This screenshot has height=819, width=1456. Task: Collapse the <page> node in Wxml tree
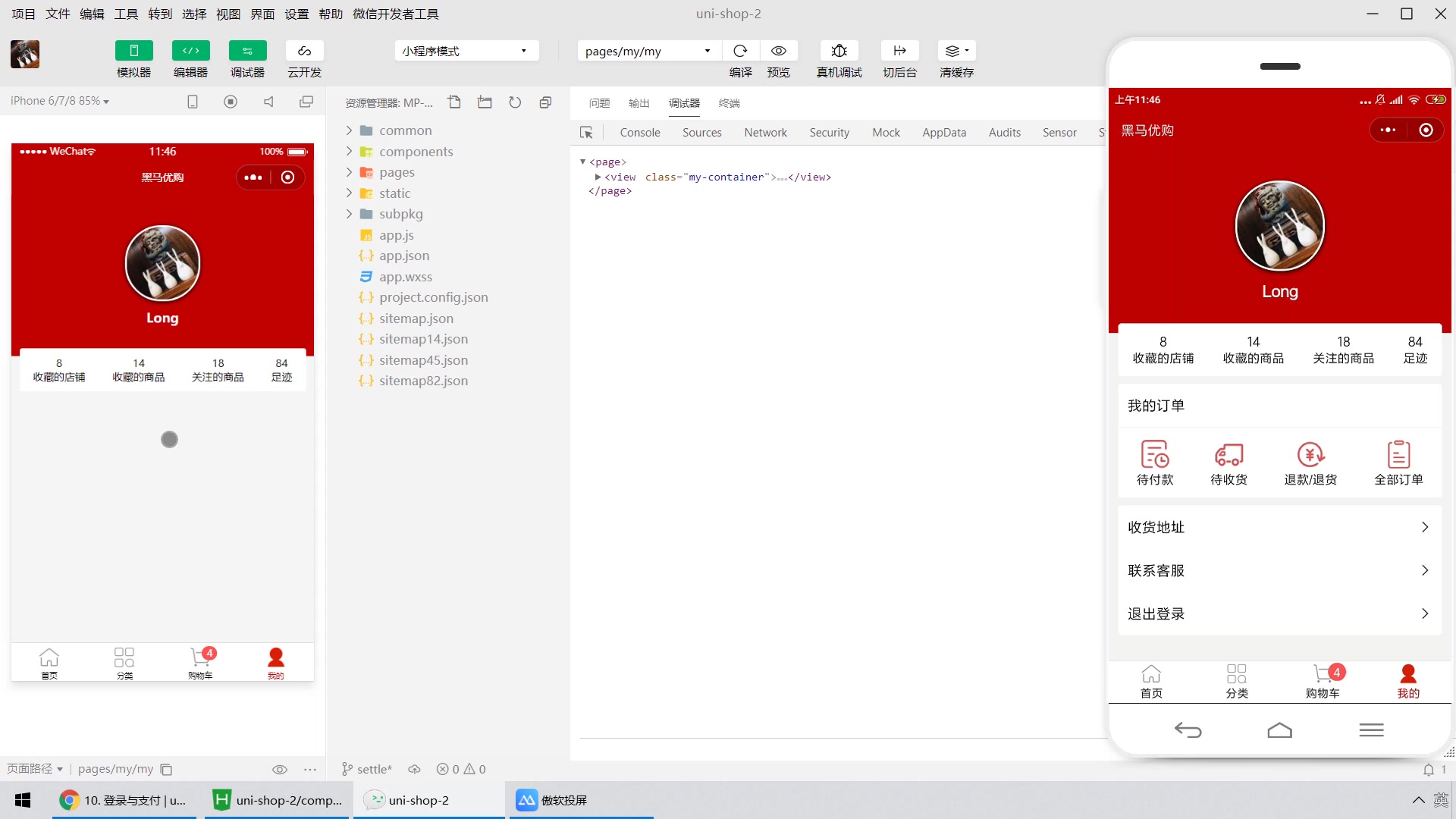pyautogui.click(x=582, y=162)
